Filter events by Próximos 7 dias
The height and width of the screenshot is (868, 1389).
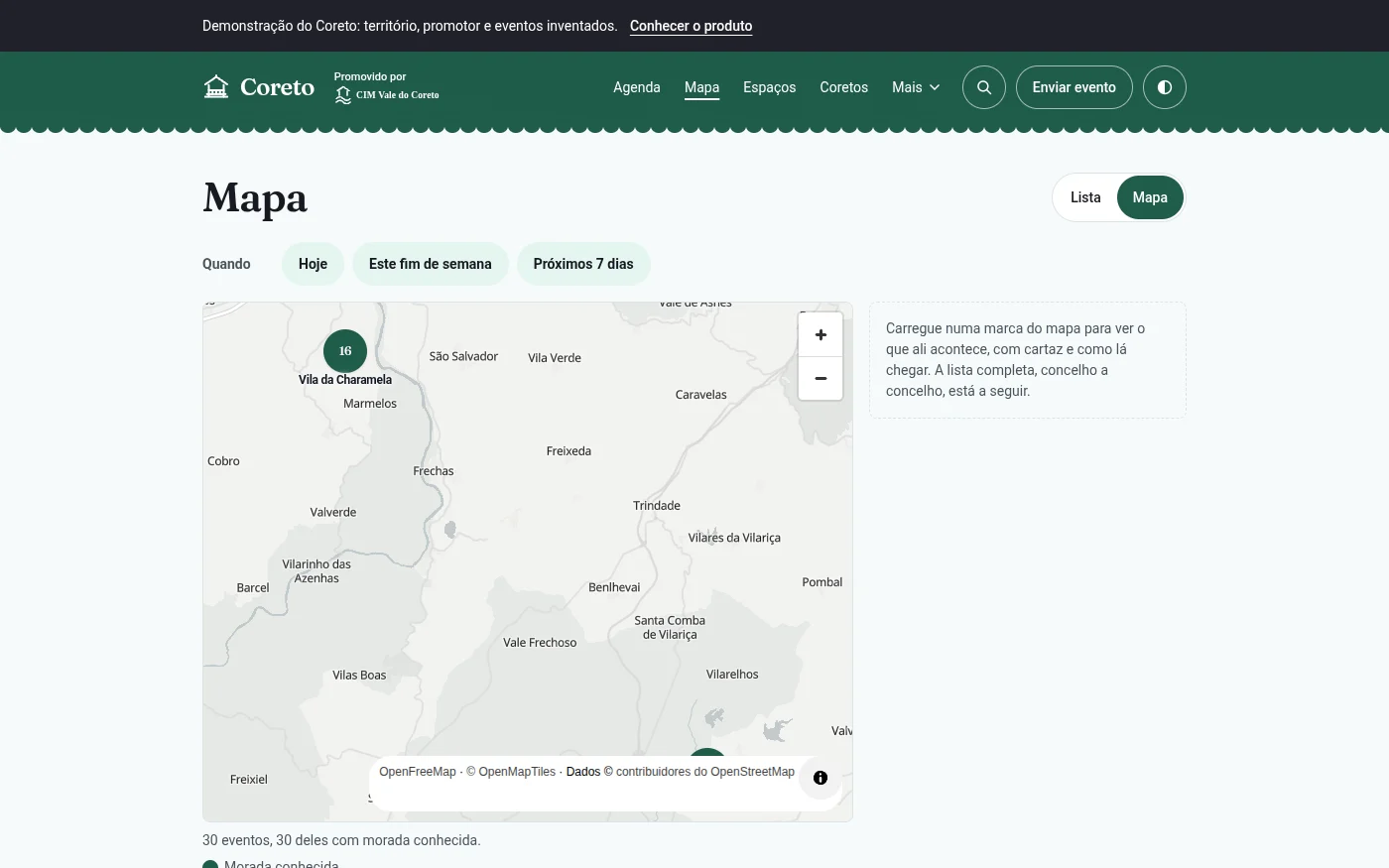[583, 264]
